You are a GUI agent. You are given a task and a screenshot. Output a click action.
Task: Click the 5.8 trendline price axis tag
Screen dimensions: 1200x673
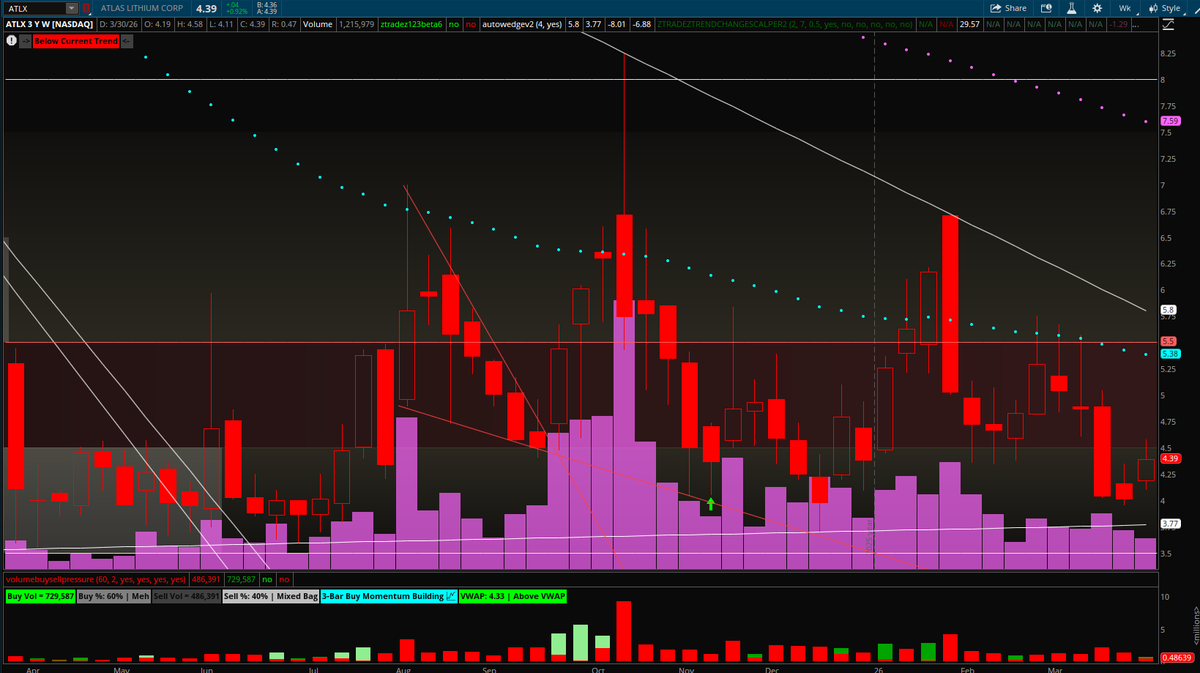point(1168,311)
